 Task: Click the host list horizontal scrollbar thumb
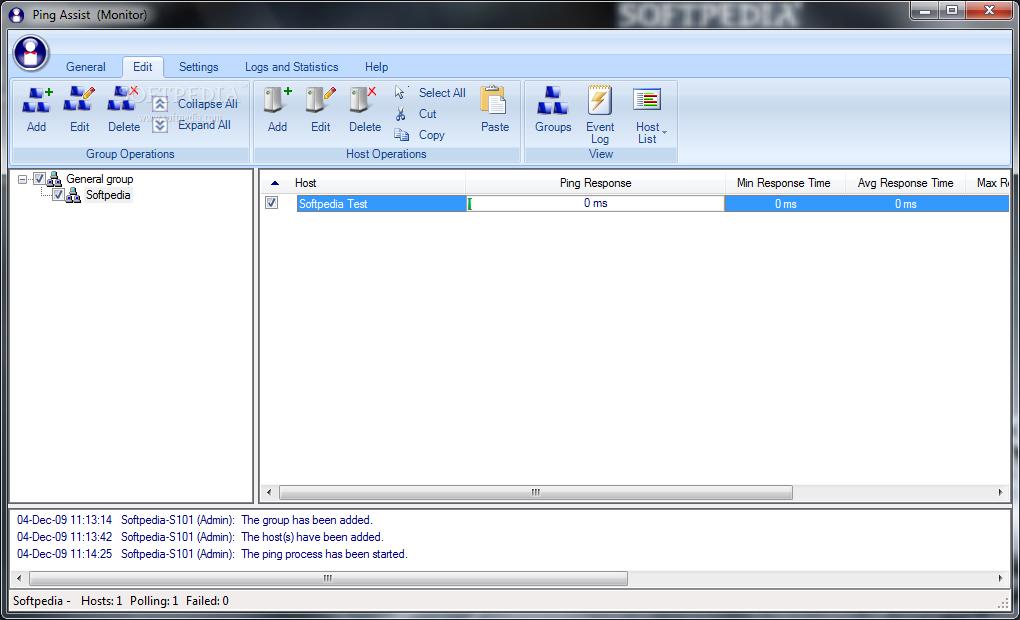535,492
